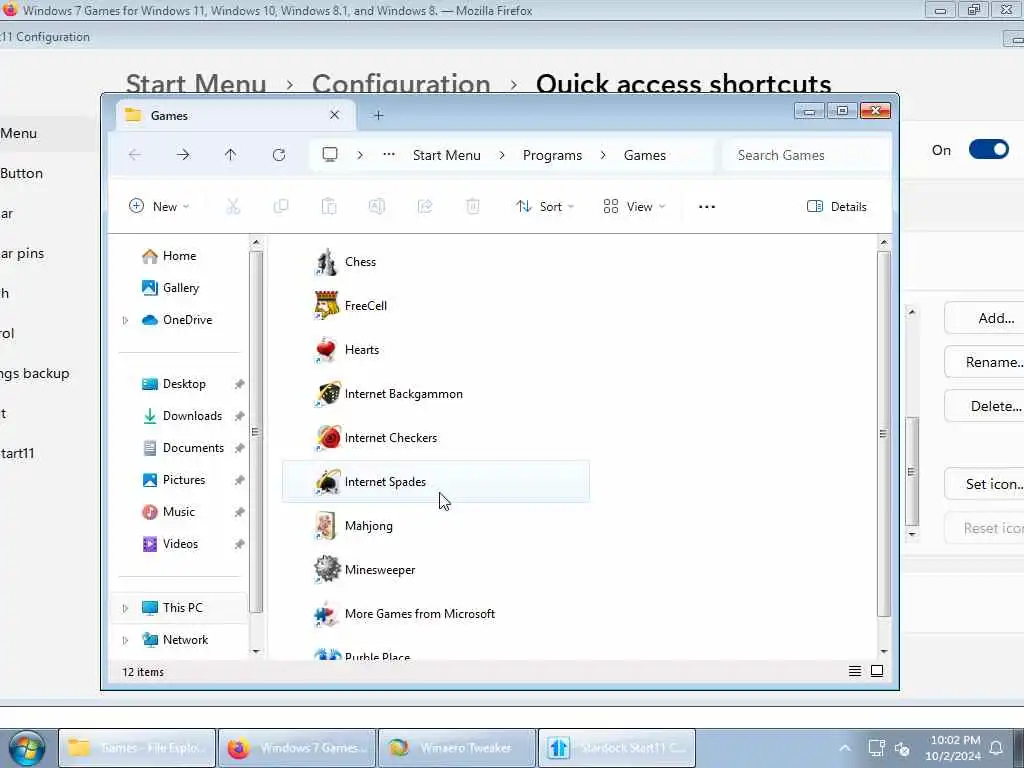This screenshot has width=1024, height=768.
Task: Refresh the Games folder view
Action: point(279,155)
